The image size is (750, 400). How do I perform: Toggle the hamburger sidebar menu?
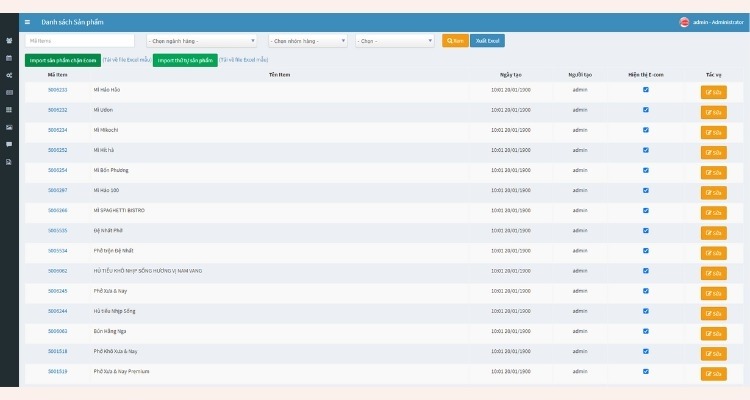click(27, 22)
